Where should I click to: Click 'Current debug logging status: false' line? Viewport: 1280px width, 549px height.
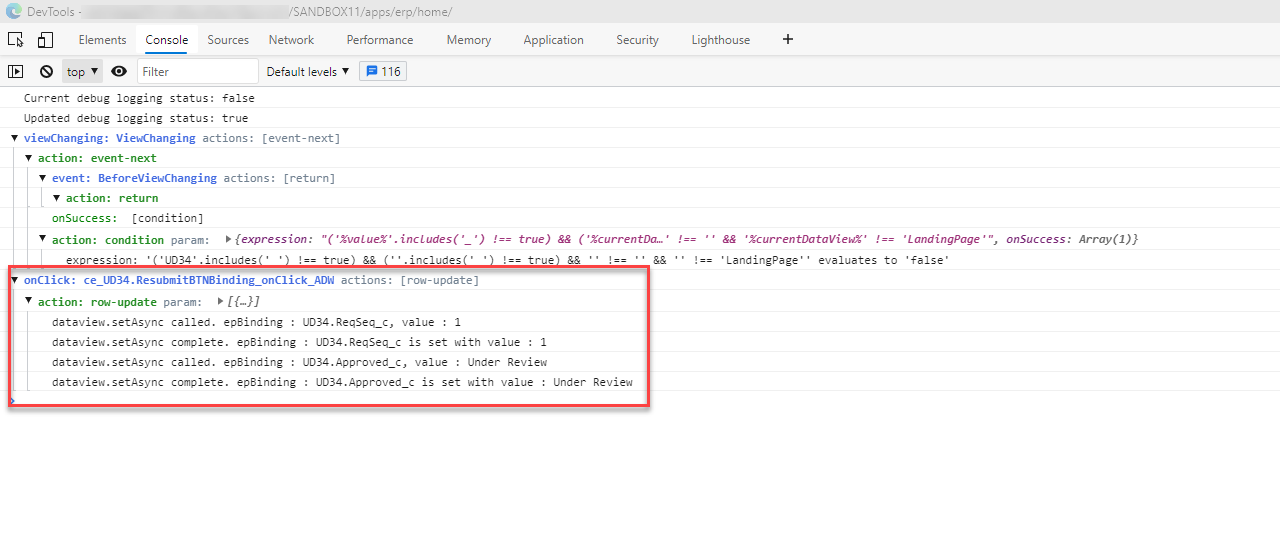click(139, 98)
